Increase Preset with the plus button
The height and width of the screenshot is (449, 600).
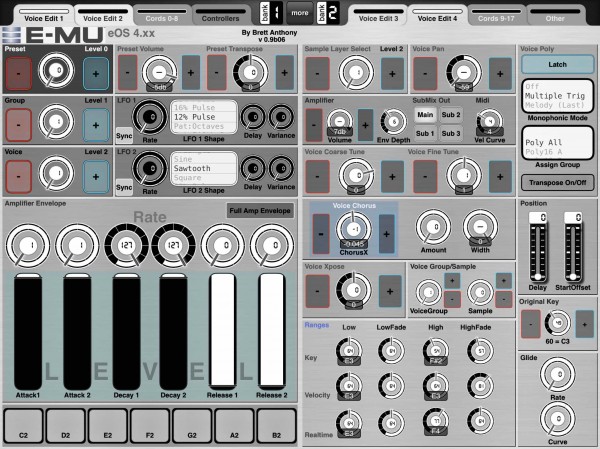click(96, 73)
